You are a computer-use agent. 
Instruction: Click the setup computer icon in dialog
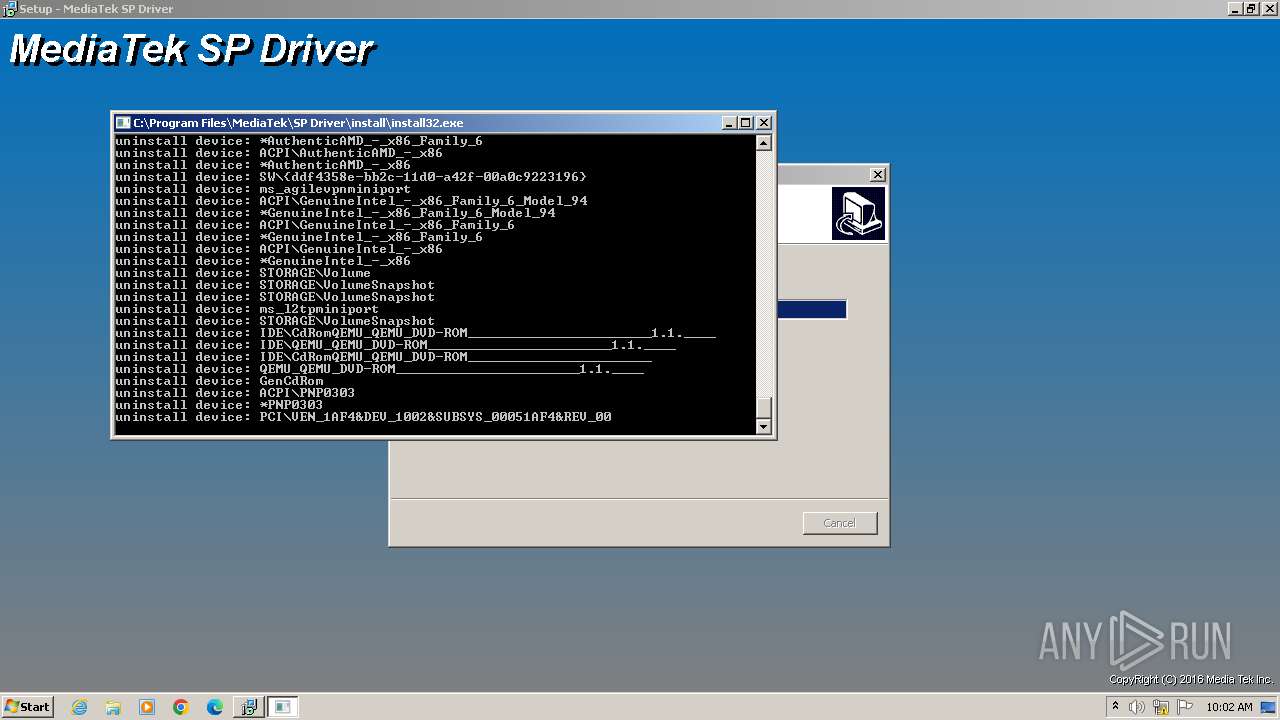coord(858,214)
